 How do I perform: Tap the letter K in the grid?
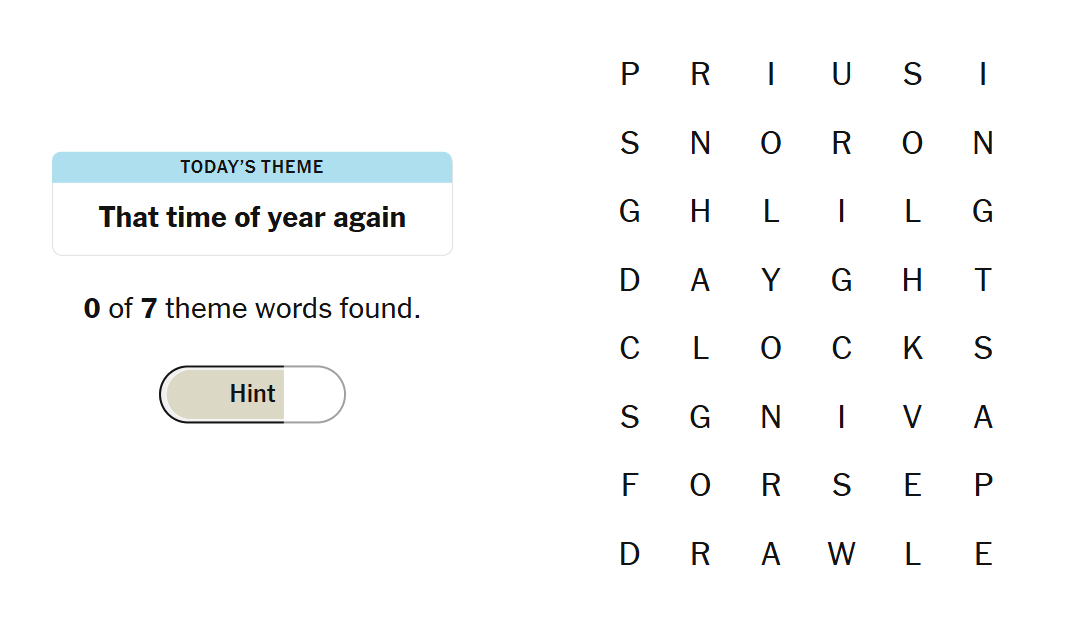point(912,348)
